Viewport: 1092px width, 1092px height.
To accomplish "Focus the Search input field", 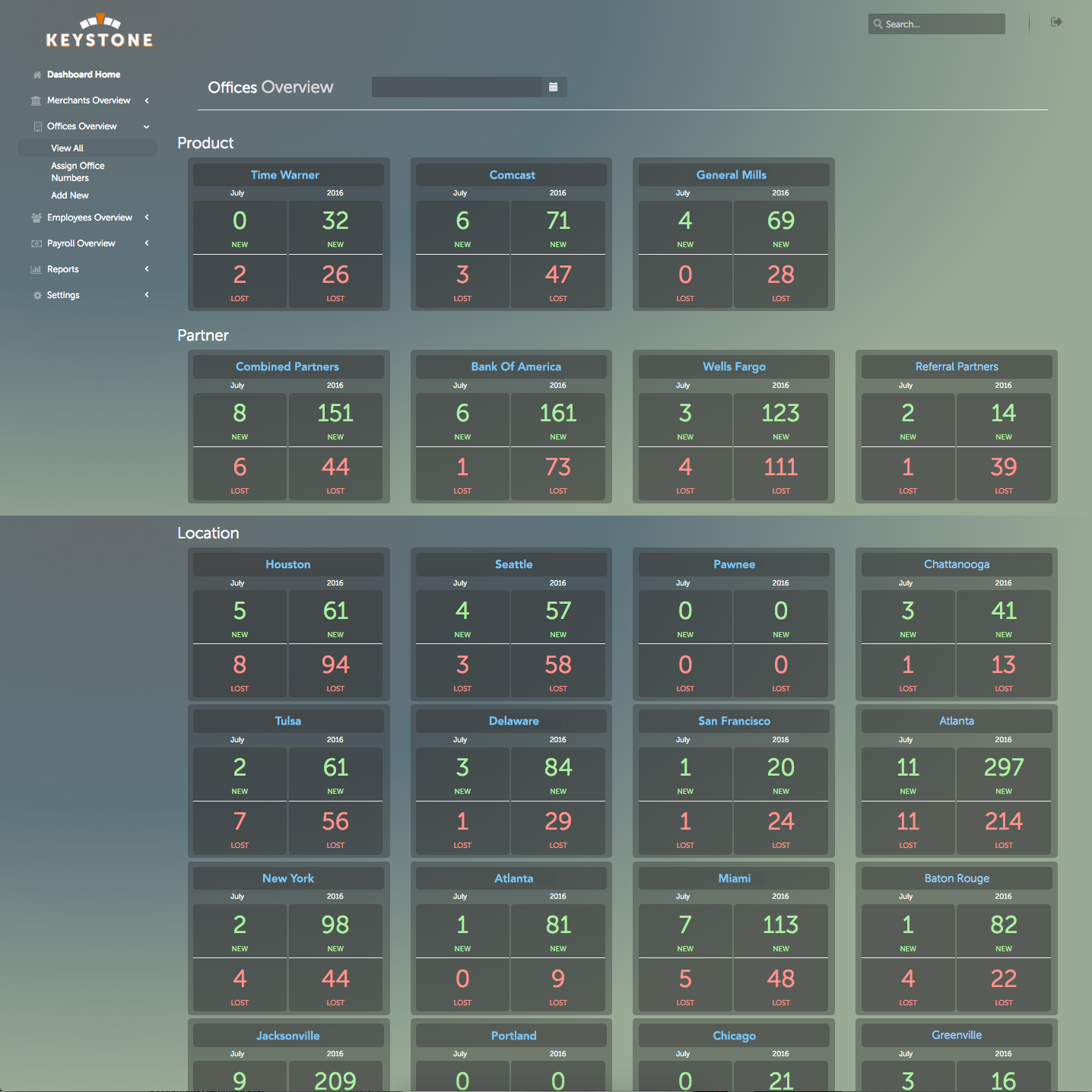I will (x=937, y=24).
